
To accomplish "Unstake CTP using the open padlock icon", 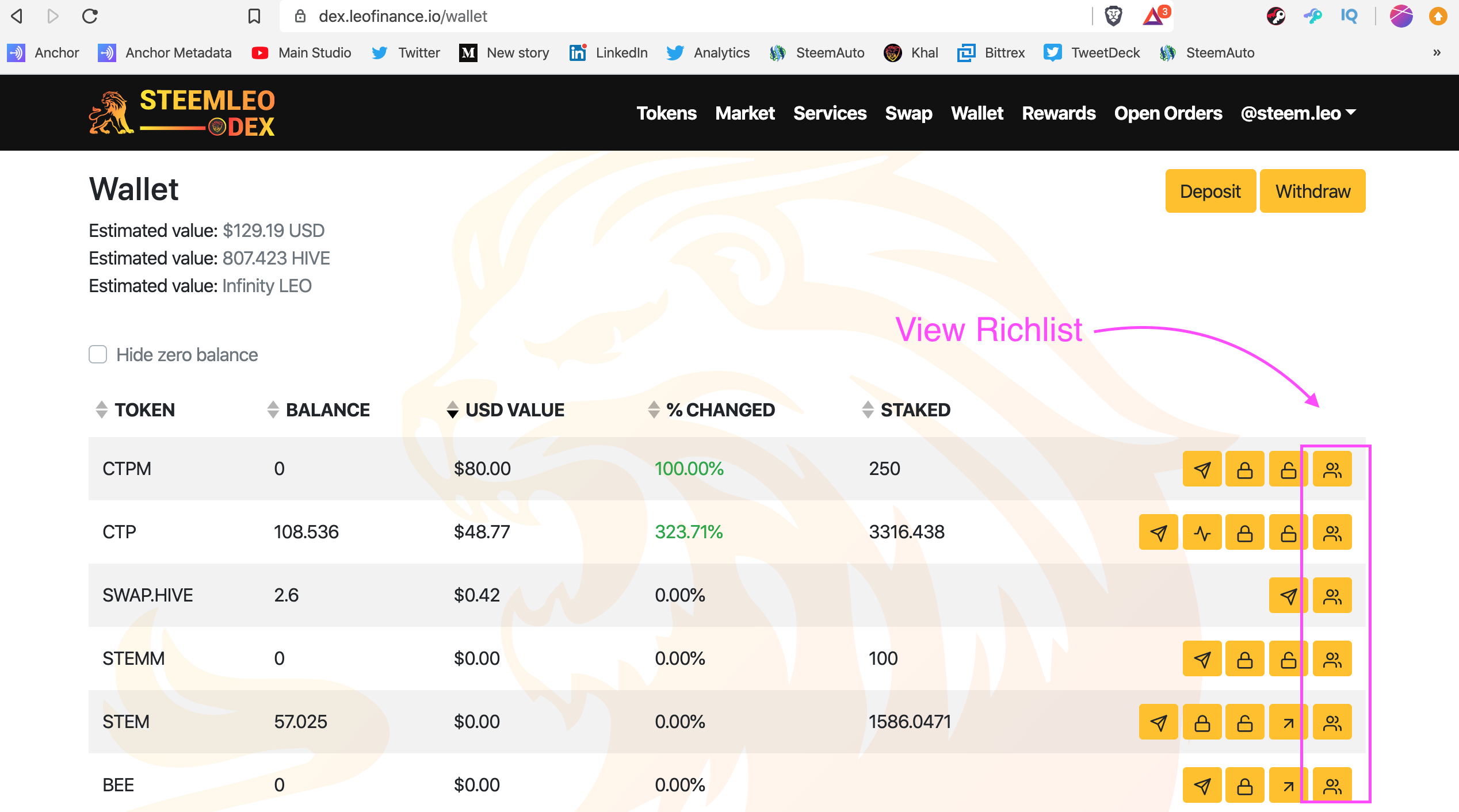I will (1288, 532).
